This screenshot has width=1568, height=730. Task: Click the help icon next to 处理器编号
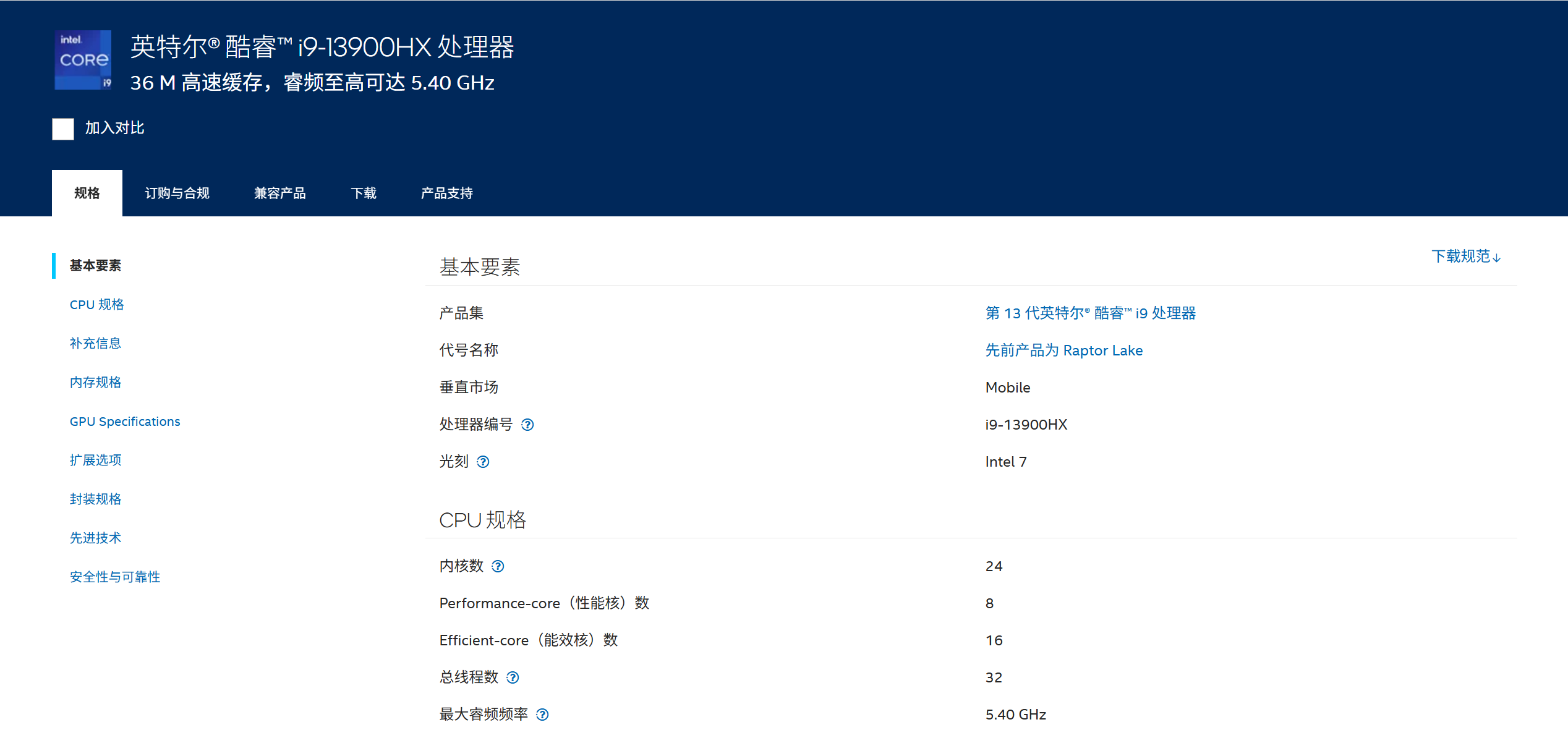(527, 425)
